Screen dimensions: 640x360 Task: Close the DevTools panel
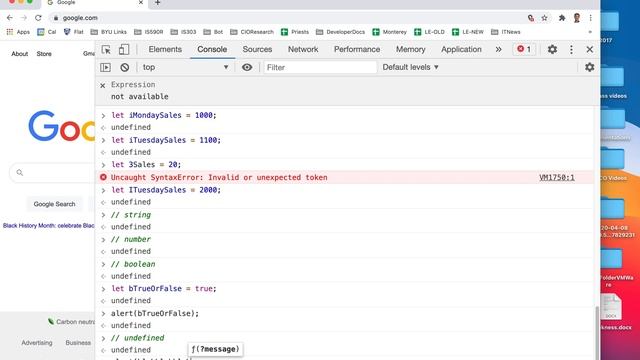(589, 49)
